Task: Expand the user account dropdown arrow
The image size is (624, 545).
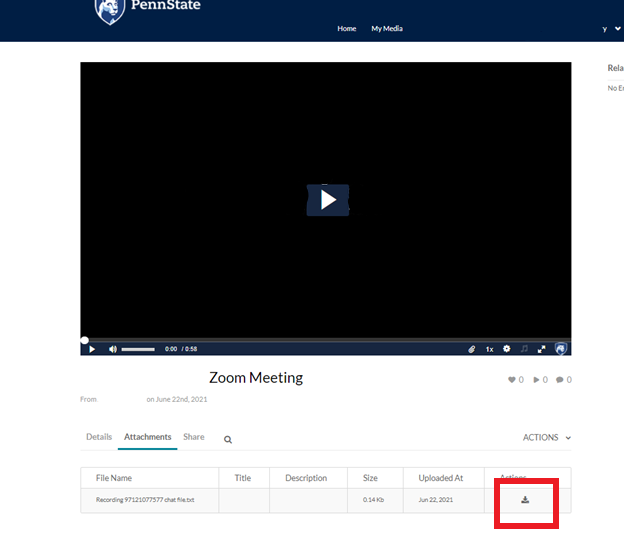Action: pyautogui.click(x=618, y=28)
